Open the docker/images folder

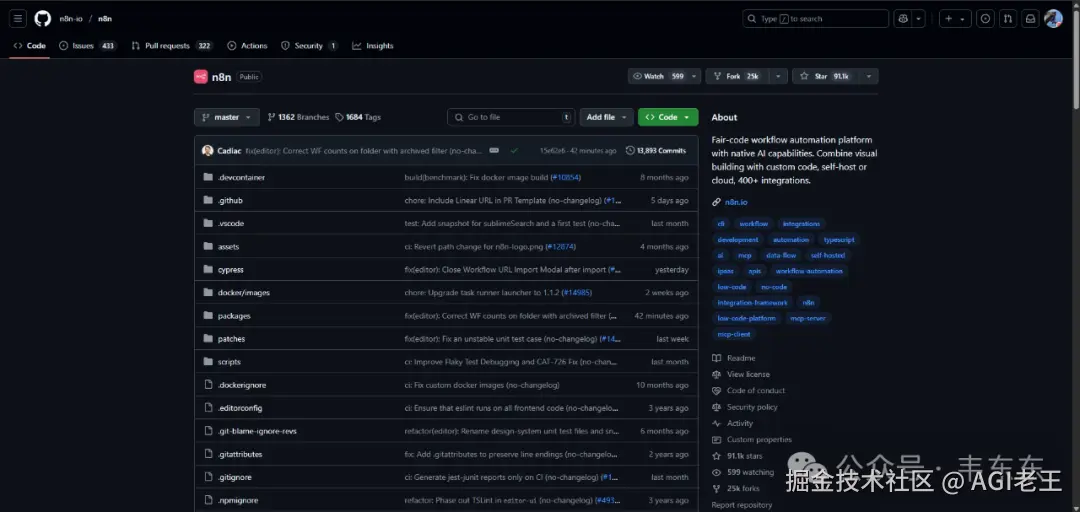pos(244,293)
